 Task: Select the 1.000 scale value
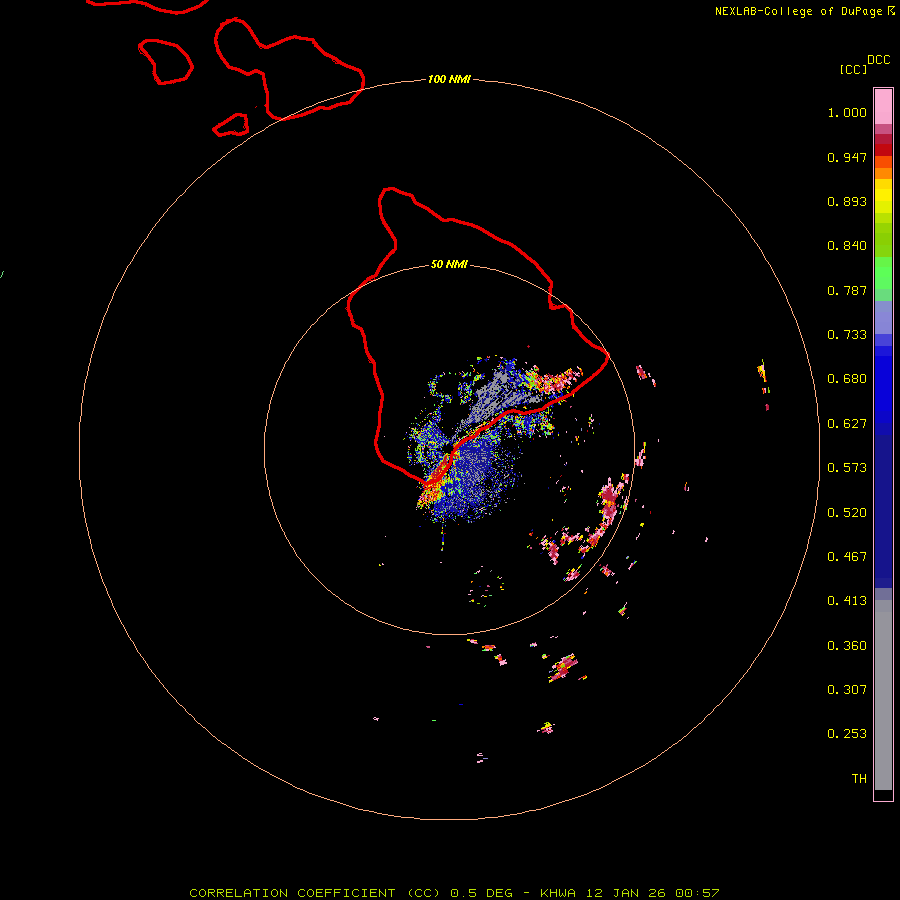(847, 112)
